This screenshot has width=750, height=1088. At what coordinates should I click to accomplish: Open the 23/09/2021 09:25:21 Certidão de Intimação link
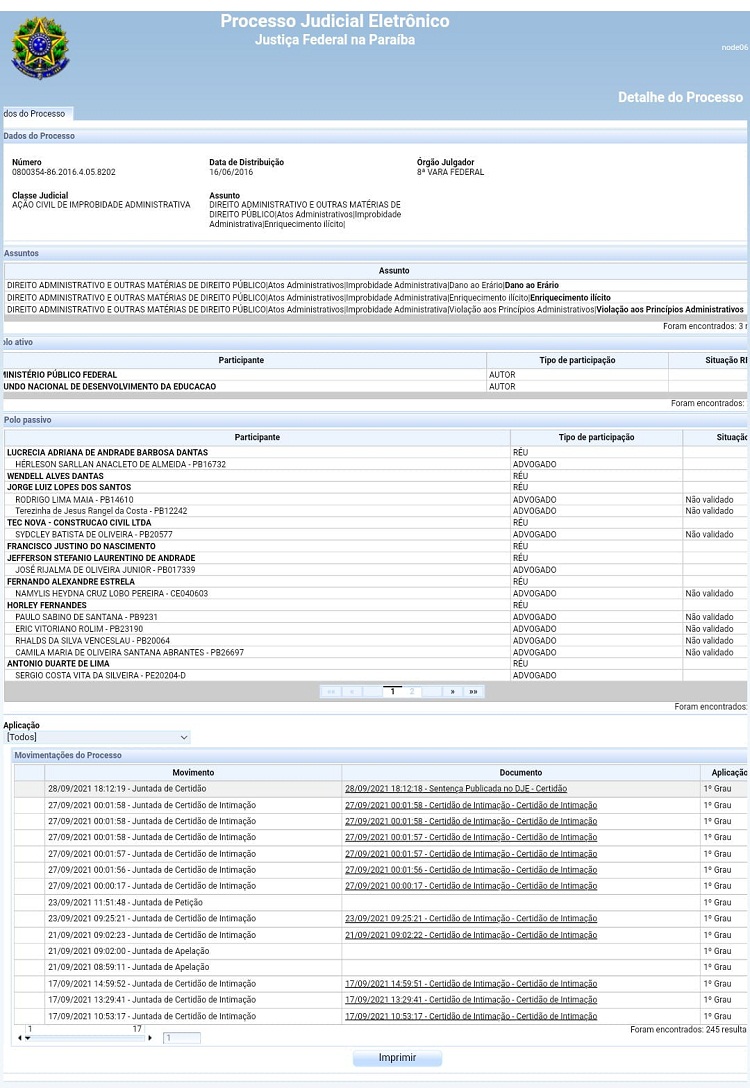(470, 918)
